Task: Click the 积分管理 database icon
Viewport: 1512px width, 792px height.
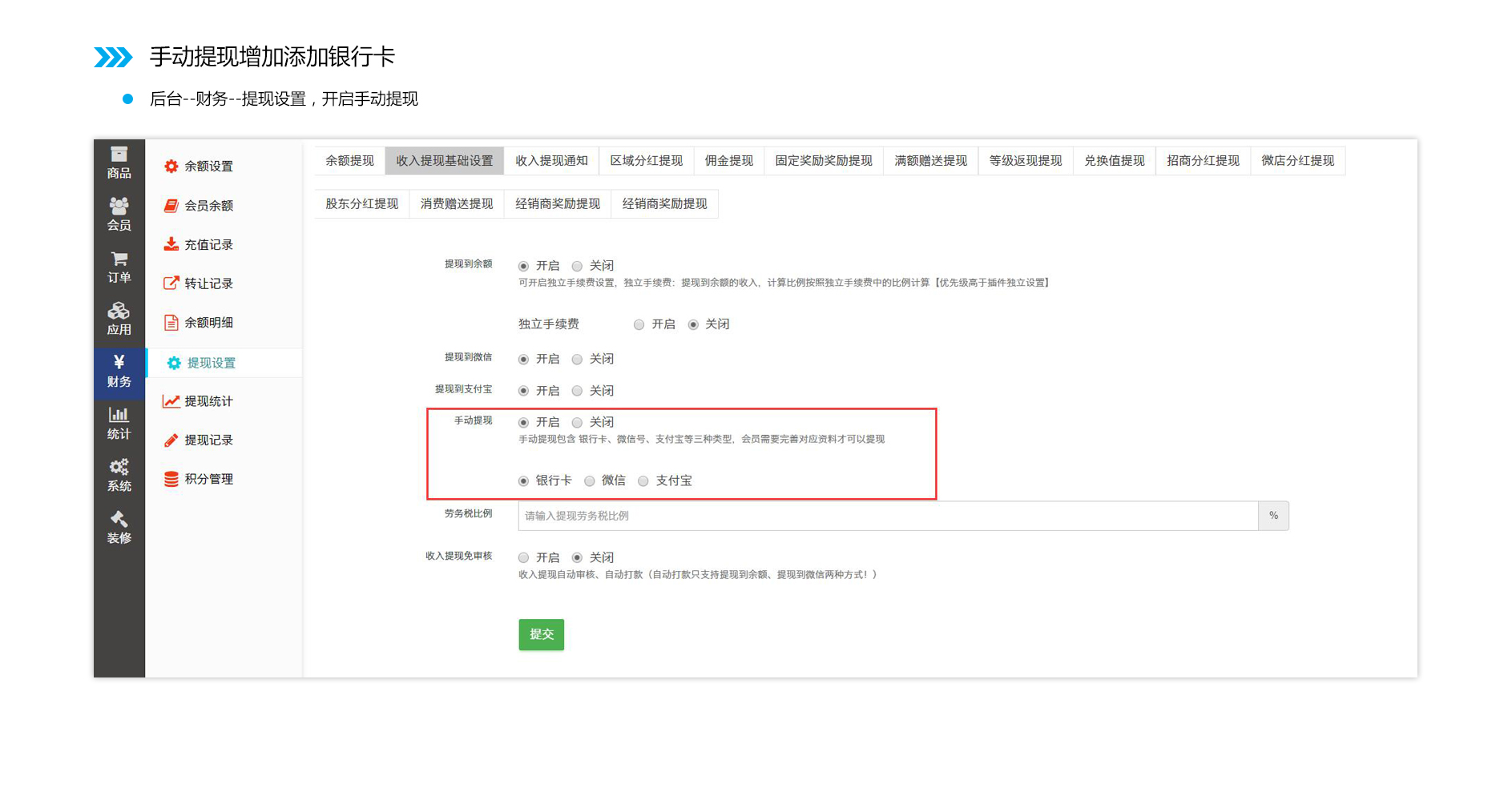Action: 171,479
